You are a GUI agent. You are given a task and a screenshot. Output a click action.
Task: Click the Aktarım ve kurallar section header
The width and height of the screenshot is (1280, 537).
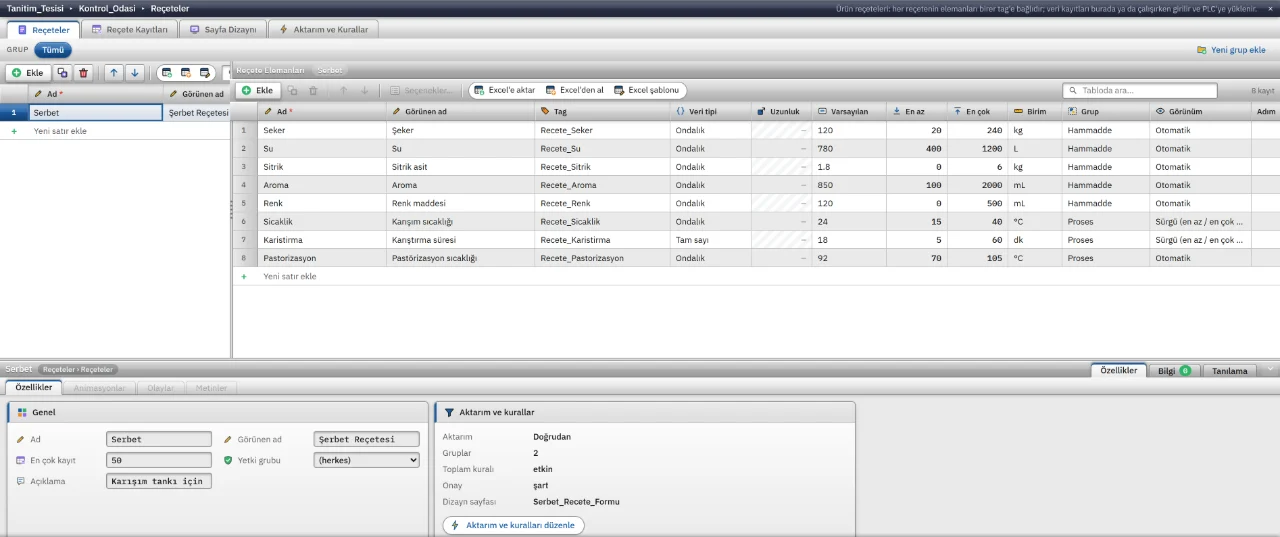(x=645, y=412)
